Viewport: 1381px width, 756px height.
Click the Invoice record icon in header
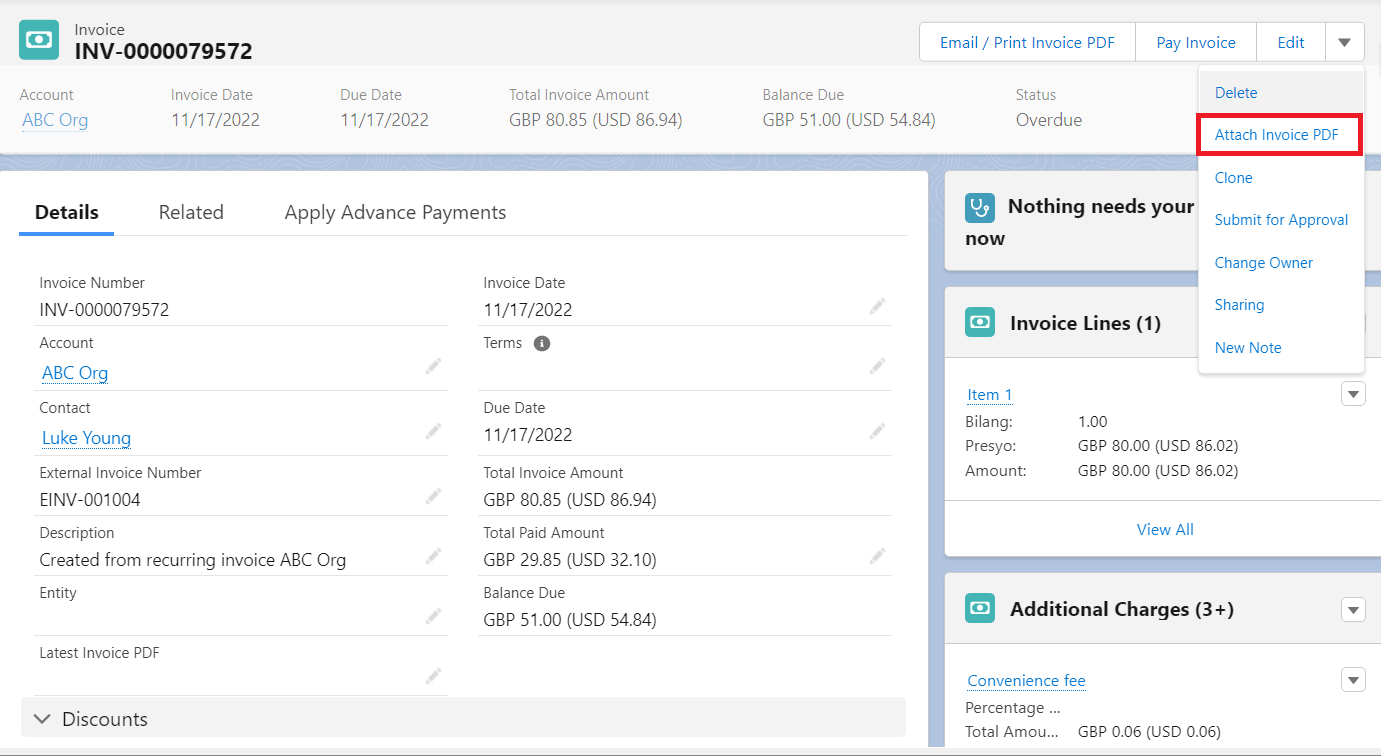(39, 40)
